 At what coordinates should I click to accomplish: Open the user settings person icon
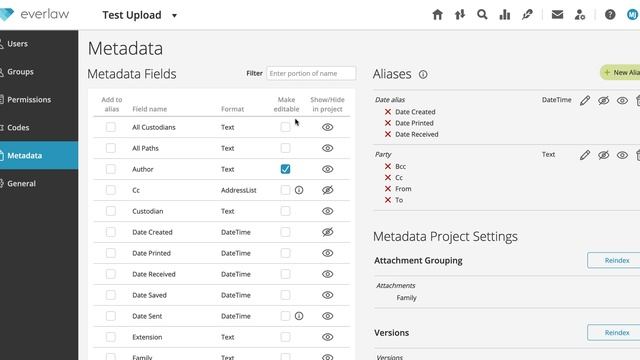tap(580, 15)
